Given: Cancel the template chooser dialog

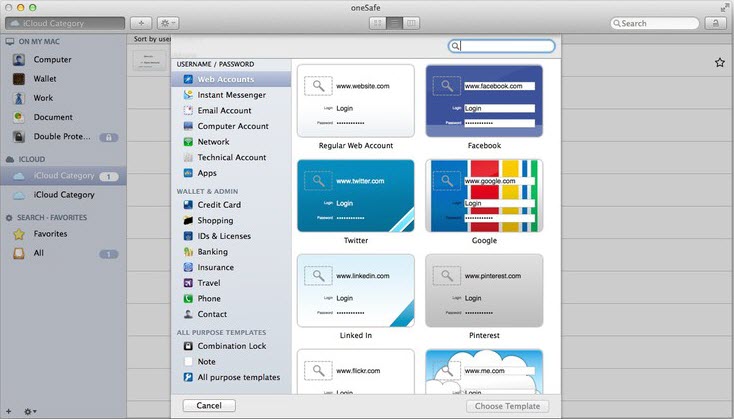Looking at the screenshot, I should coord(209,405).
